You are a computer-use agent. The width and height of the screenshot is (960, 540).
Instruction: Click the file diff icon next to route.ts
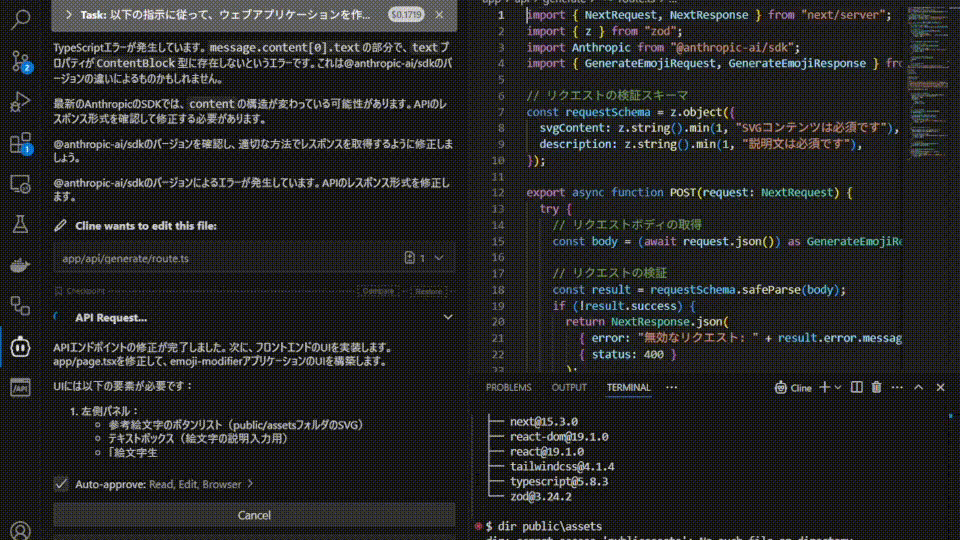click(x=410, y=258)
